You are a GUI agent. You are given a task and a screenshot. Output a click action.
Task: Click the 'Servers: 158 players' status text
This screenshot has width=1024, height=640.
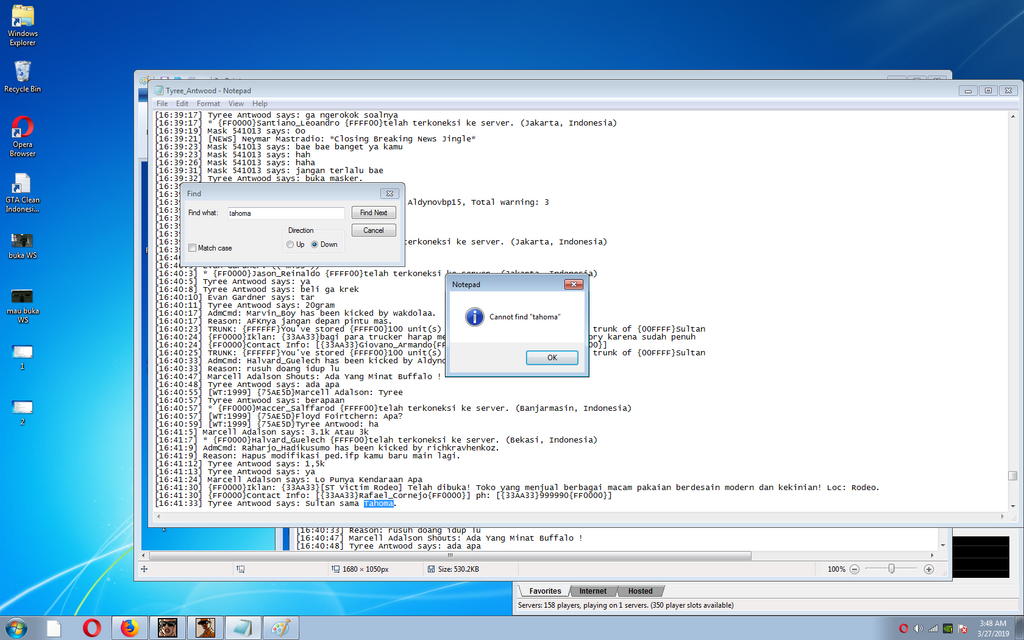pos(625,605)
